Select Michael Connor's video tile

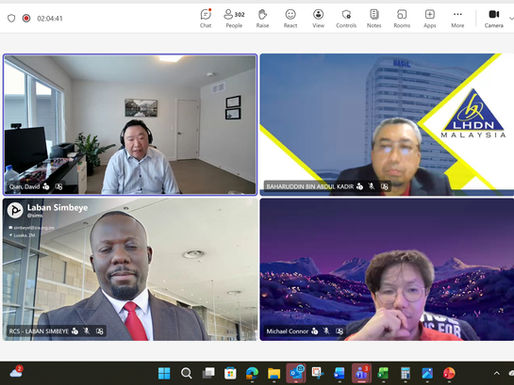[387, 269]
